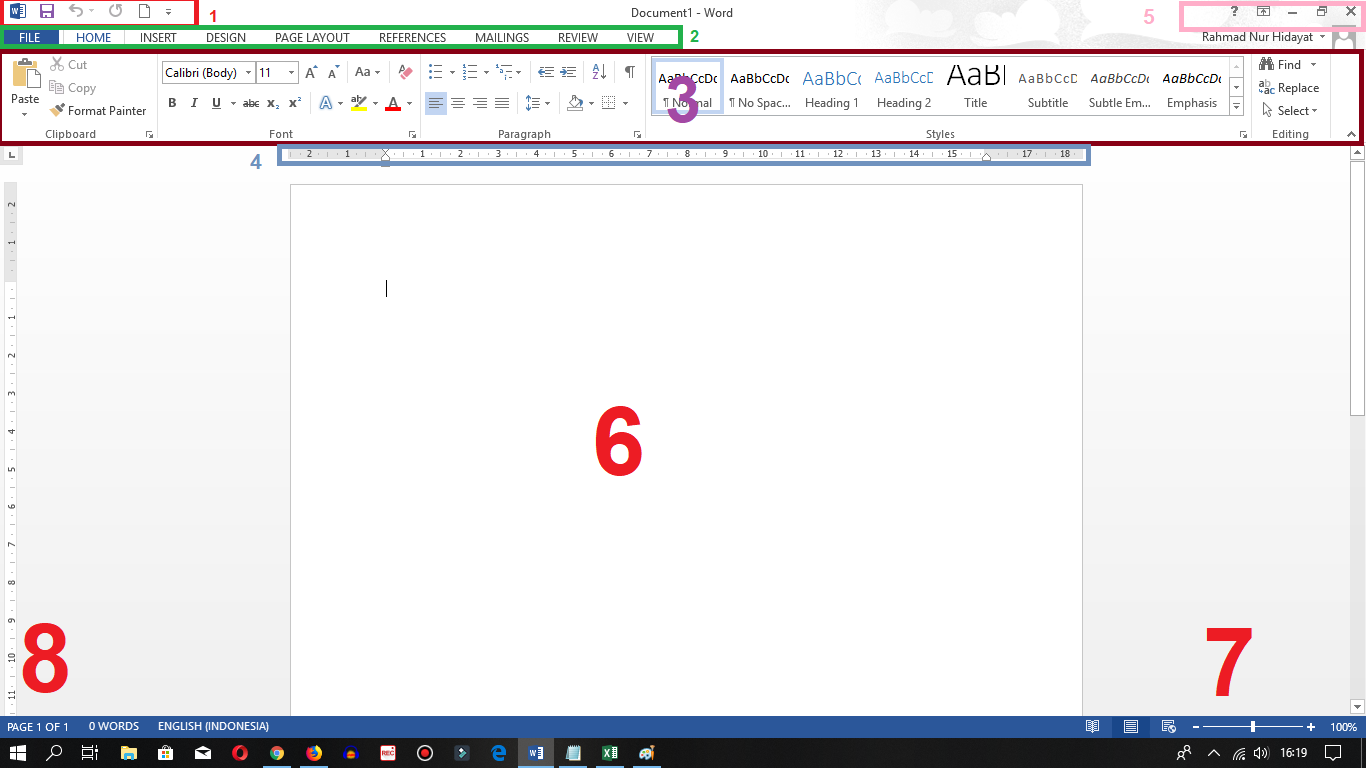Apply superscript formatting

tap(295, 103)
